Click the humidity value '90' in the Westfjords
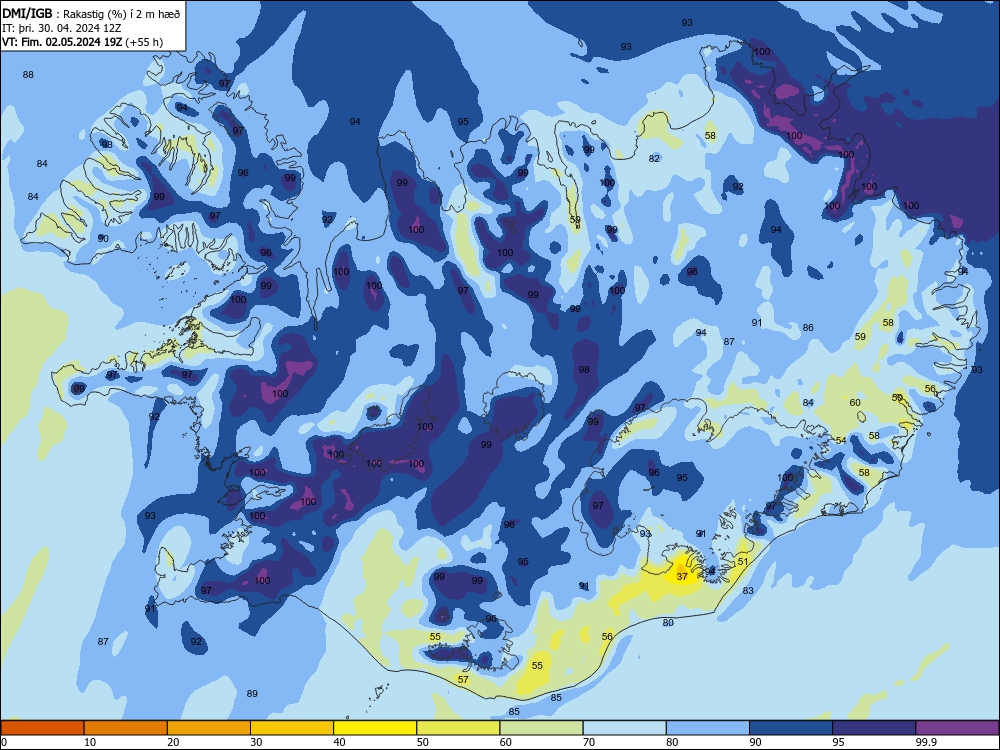The width and height of the screenshot is (1000, 750). pyautogui.click(x=103, y=238)
